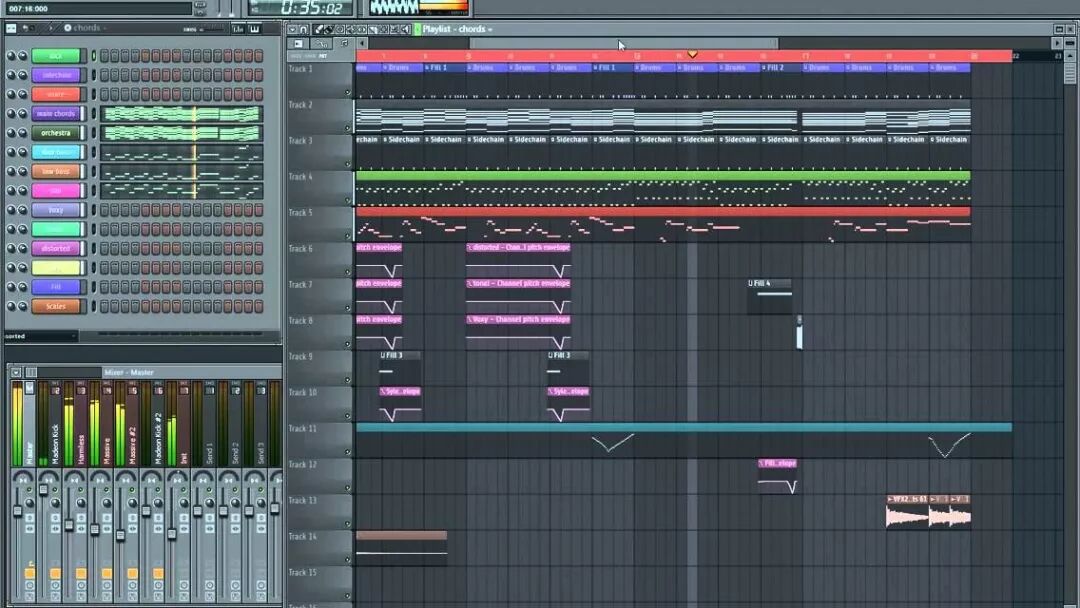Open the Playlist - chords title dropdown
Screen dimensions: 1080x608
[x=457, y=29]
